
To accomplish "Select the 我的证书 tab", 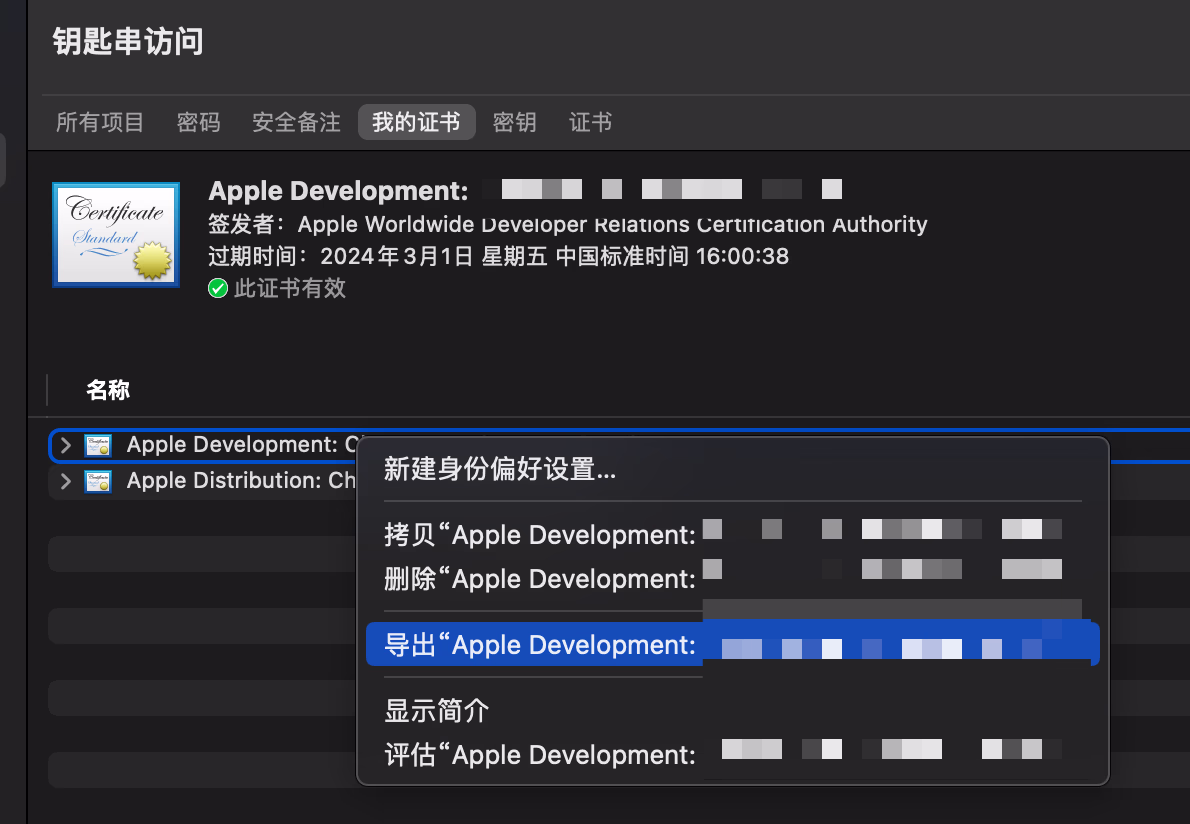I will (416, 122).
